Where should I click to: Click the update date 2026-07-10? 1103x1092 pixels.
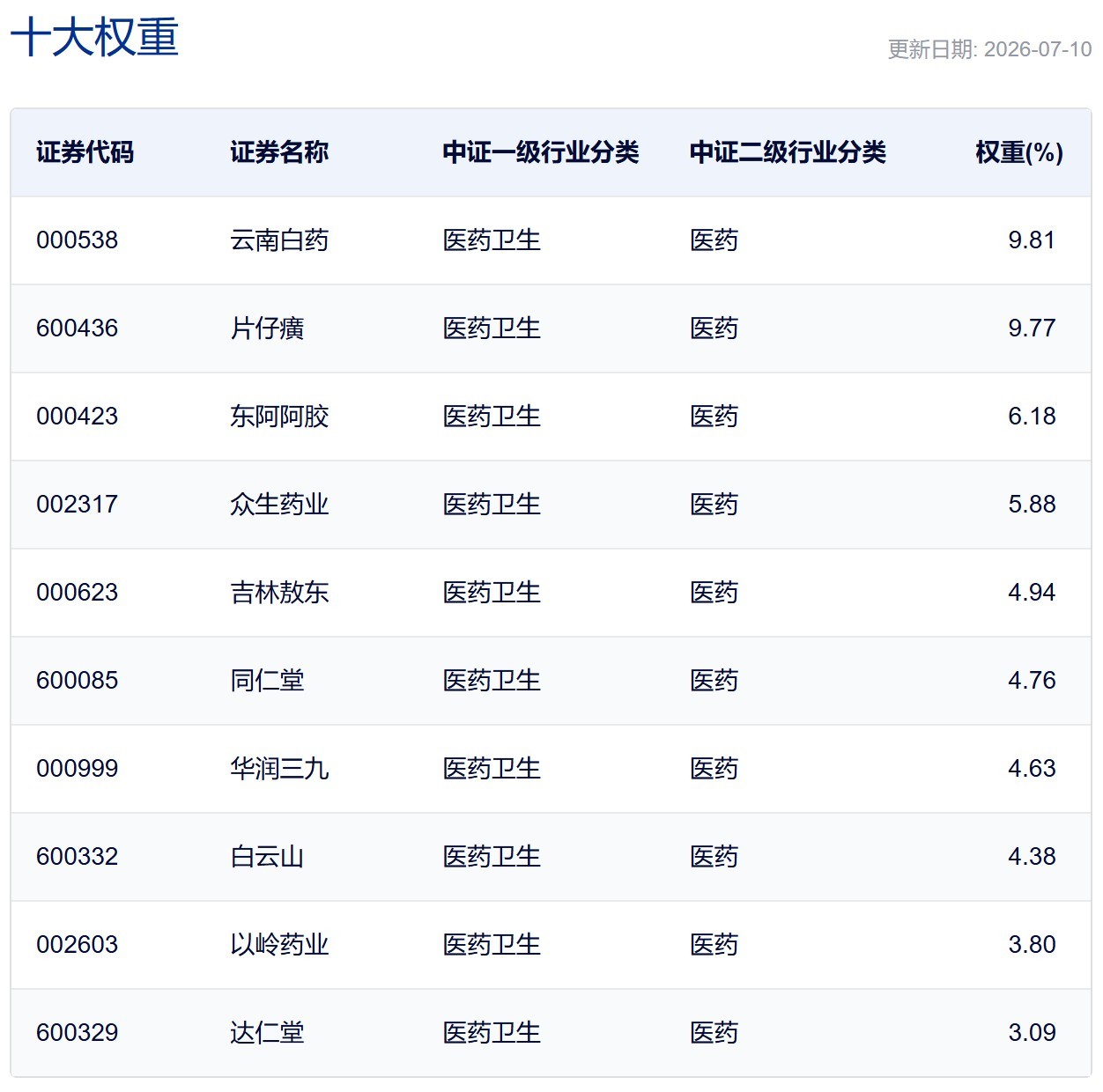[1038, 49]
